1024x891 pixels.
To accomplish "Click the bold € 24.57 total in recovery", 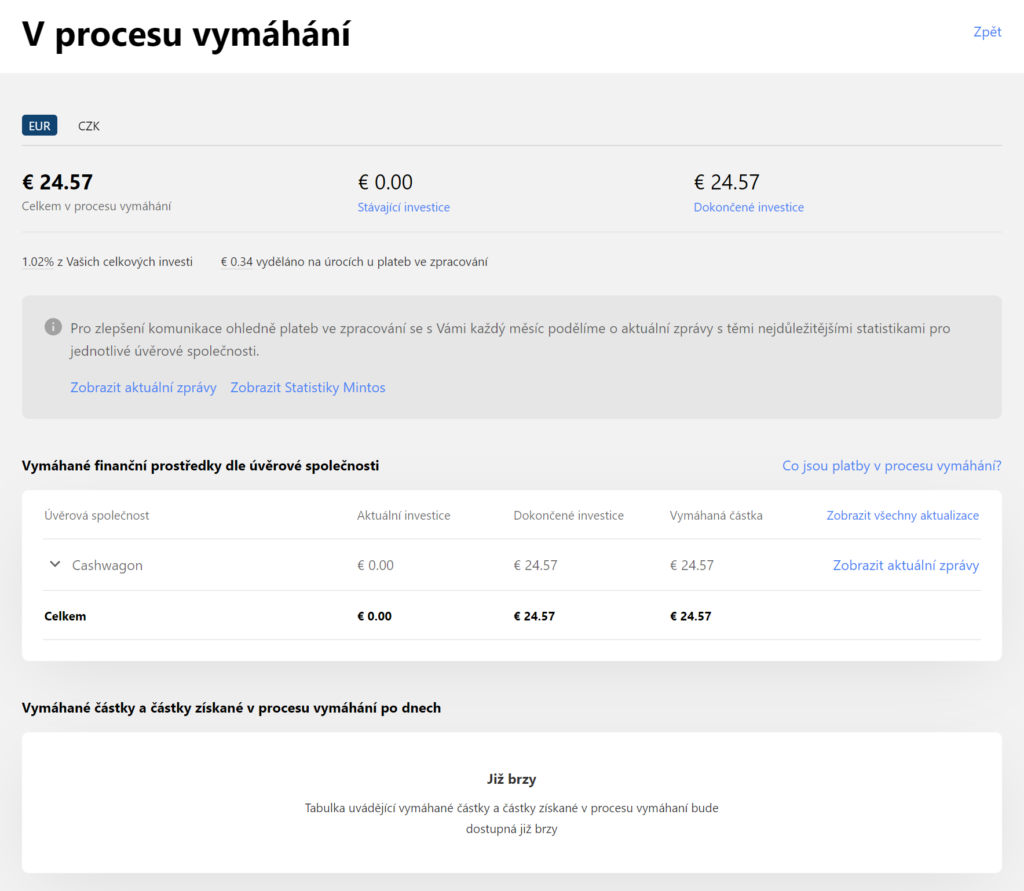I will (57, 182).
